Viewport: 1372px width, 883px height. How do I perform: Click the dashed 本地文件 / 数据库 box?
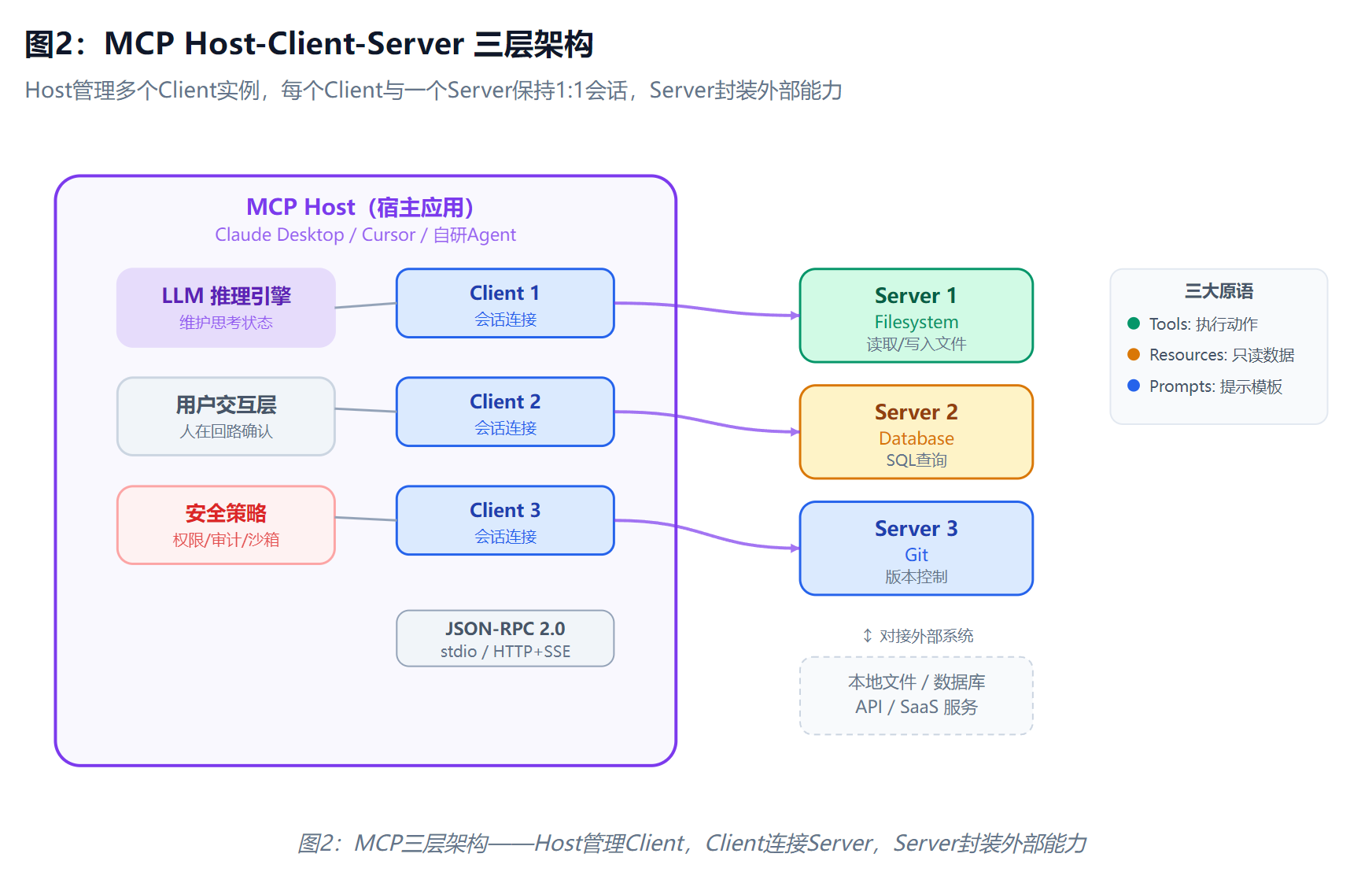point(917,696)
